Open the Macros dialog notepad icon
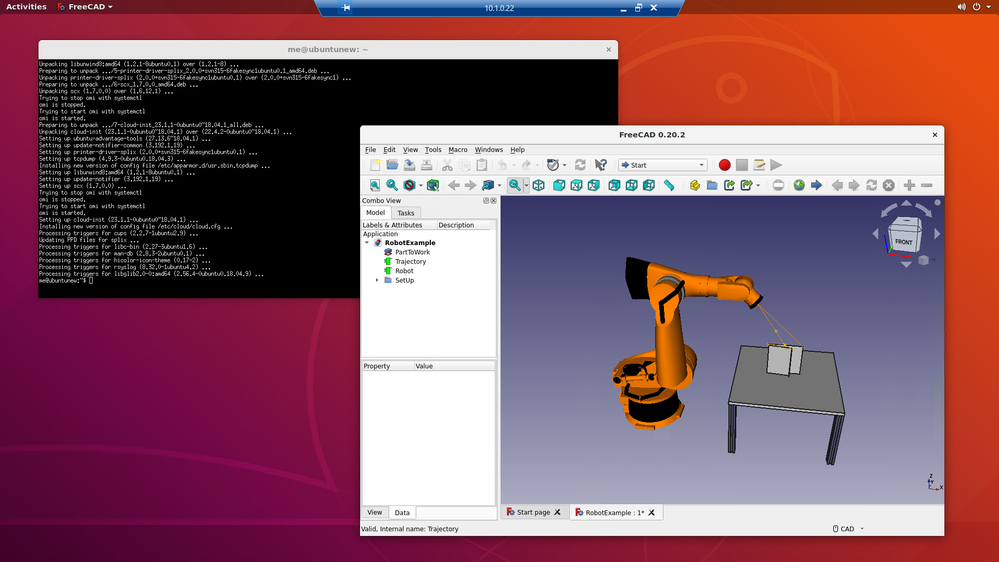 pyautogui.click(x=759, y=165)
